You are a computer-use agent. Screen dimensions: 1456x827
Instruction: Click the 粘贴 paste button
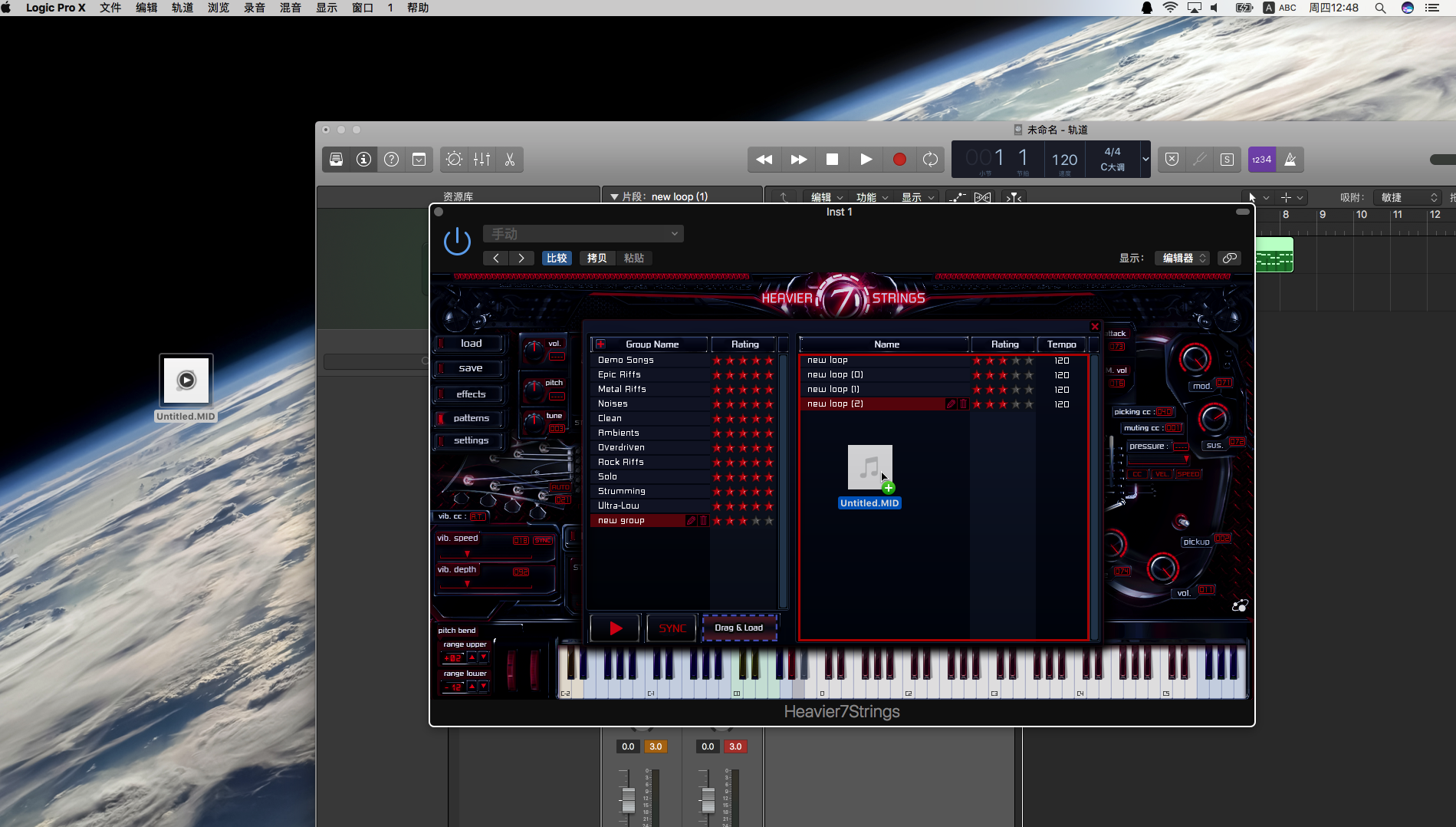pos(634,259)
